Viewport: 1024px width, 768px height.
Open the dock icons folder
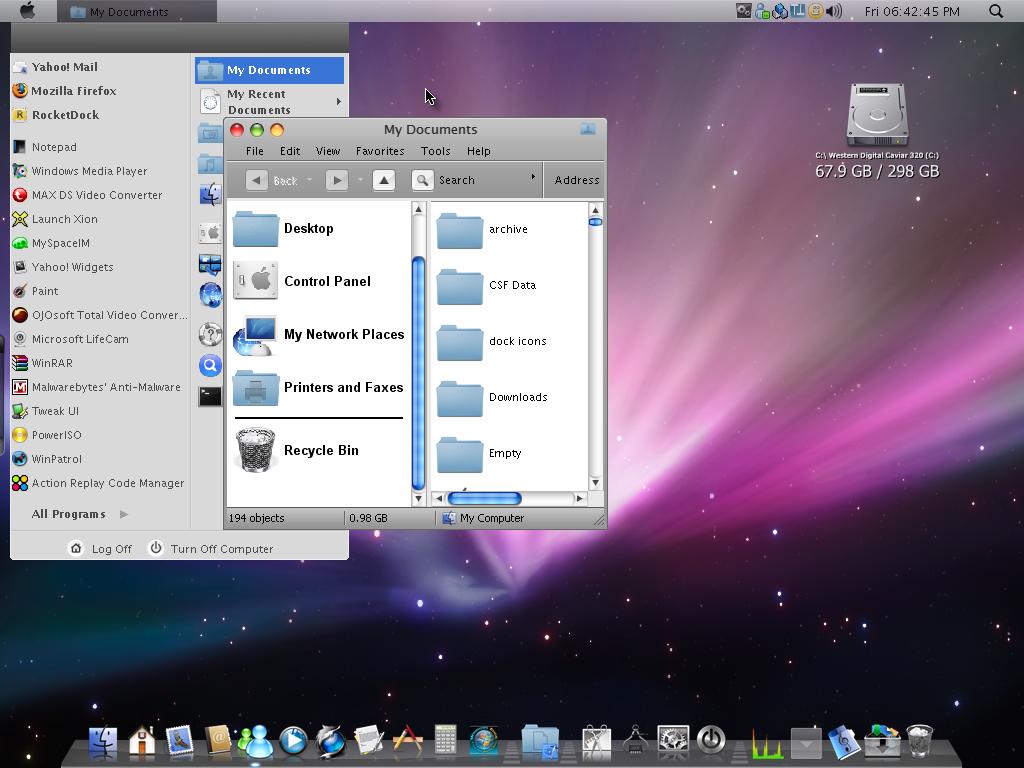click(491, 342)
